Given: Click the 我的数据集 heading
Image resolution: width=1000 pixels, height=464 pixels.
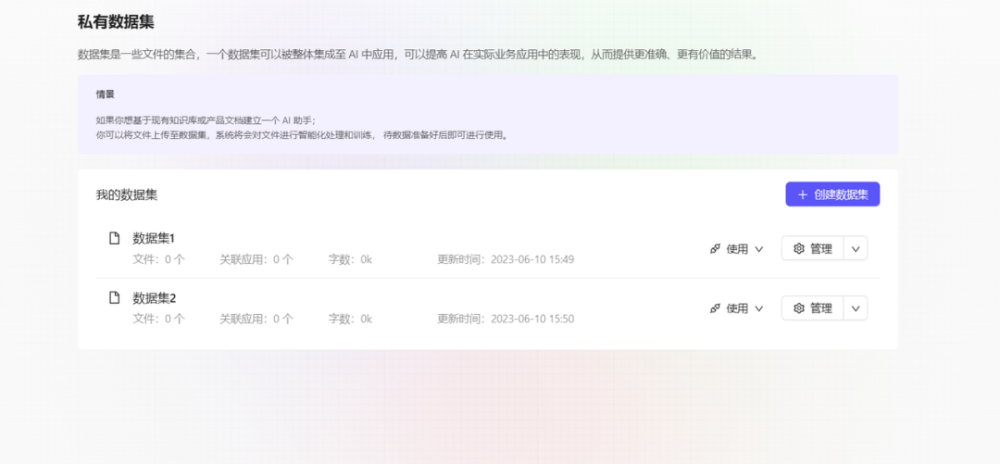Looking at the screenshot, I should tap(127, 195).
